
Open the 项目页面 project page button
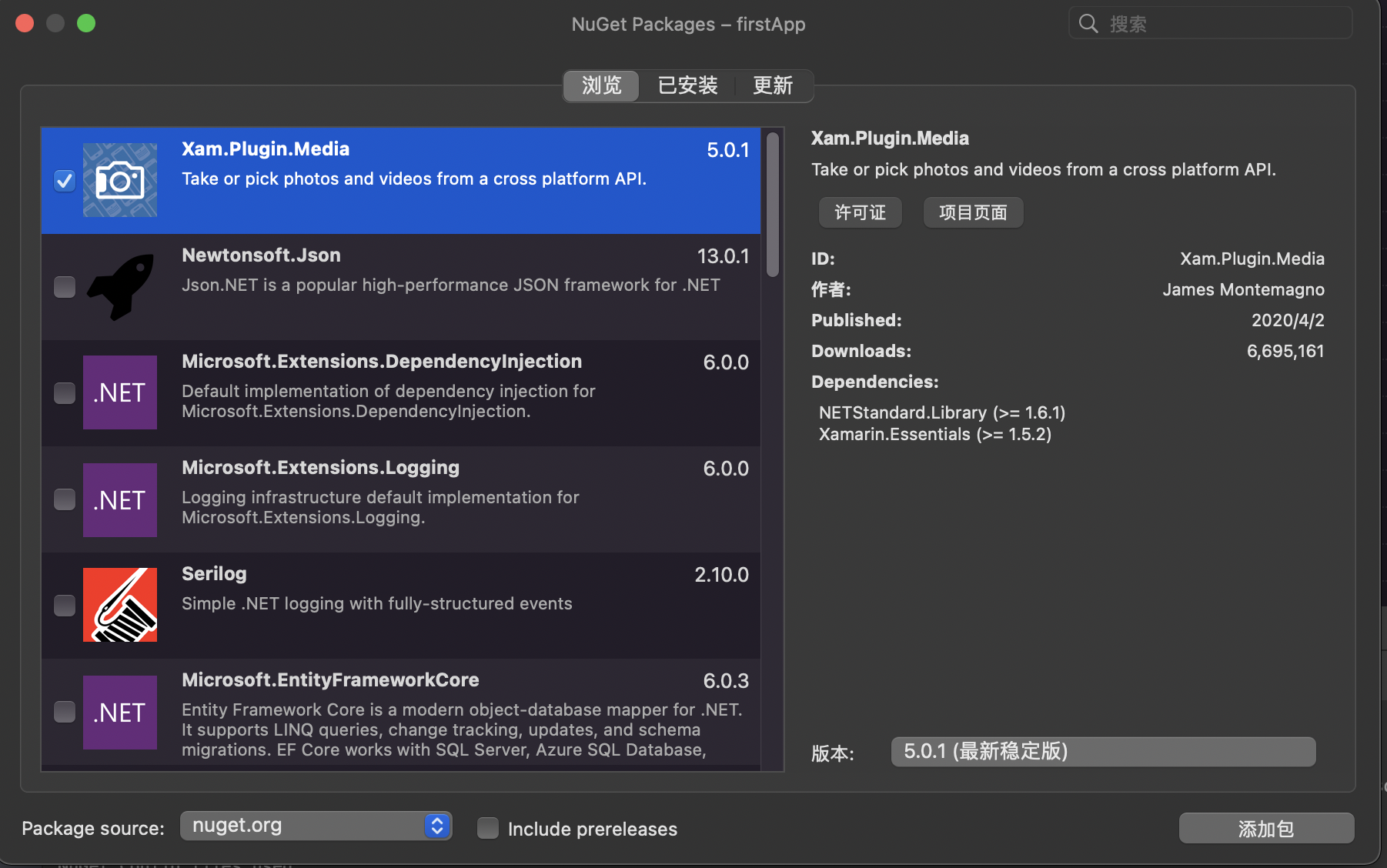(x=973, y=212)
